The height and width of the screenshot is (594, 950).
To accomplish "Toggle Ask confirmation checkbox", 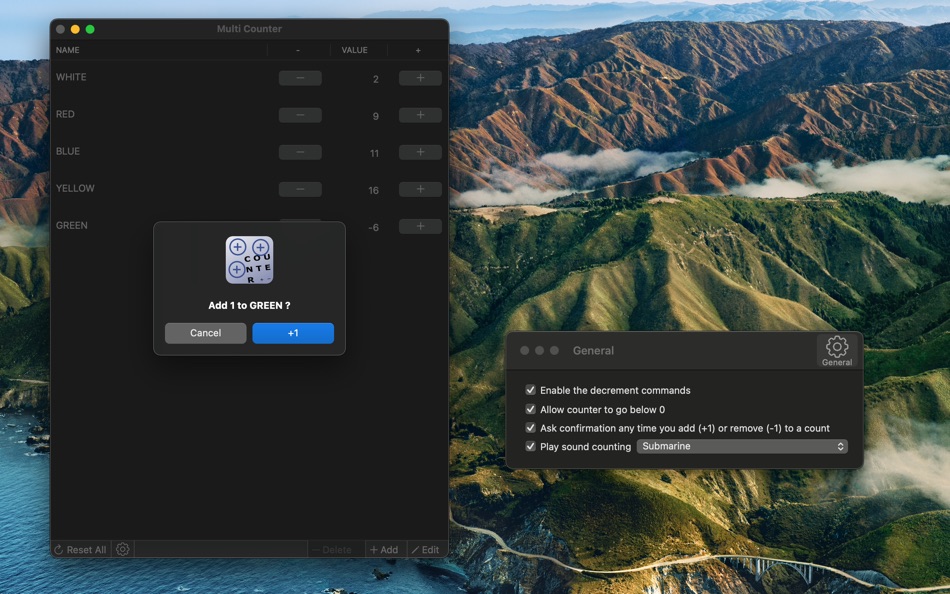I will (530, 427).
